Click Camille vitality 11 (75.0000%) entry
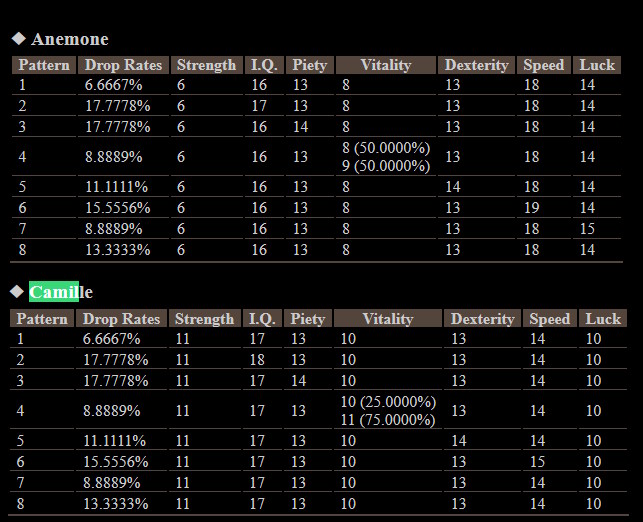The width and height of the screenshot is (643, 522). (x=388, y=419)
